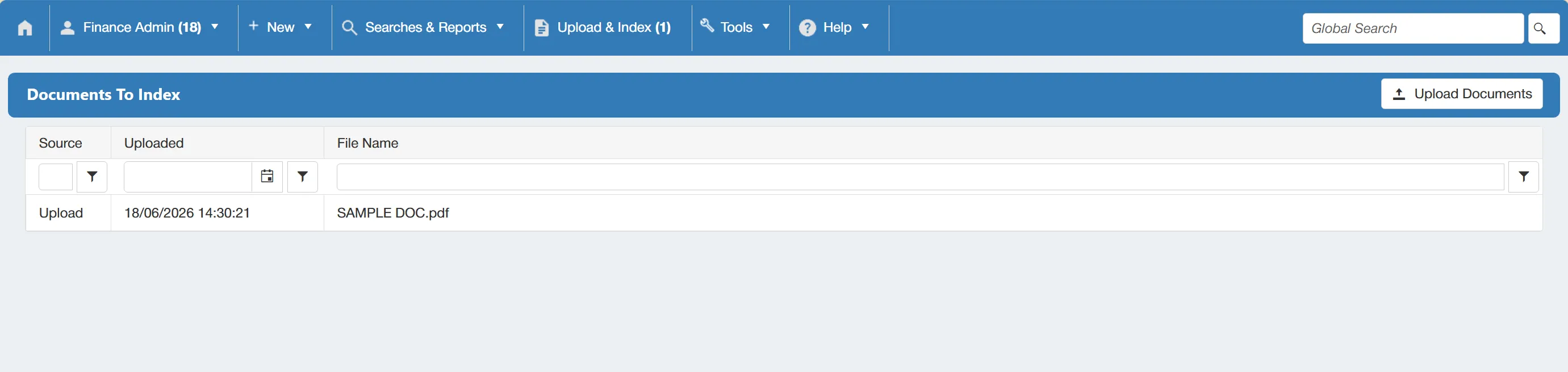Click the Finance Admin user icon

click(x=68, y=28)
